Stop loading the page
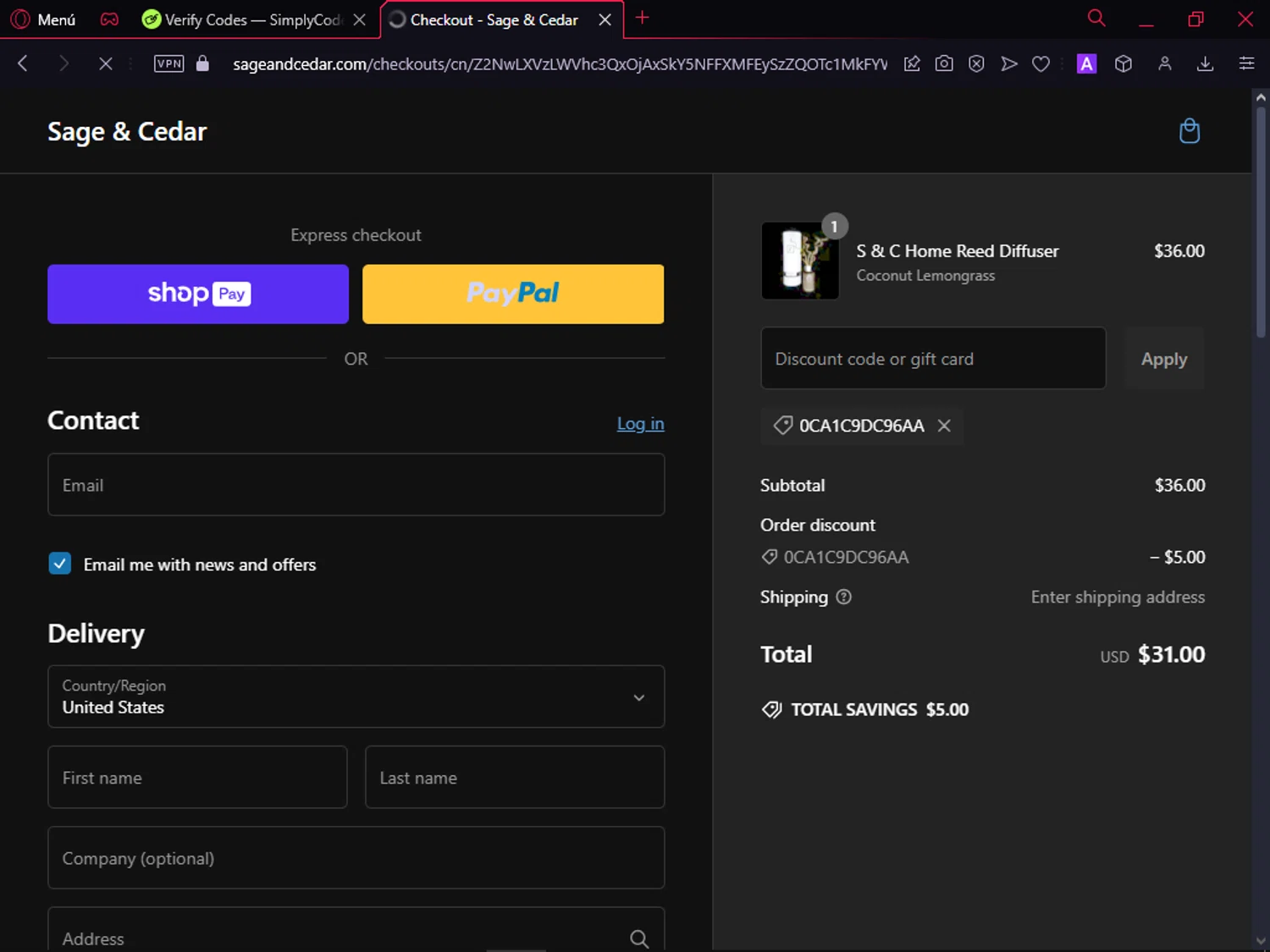Screen dimensions: 1270x952 coord(105,63)
